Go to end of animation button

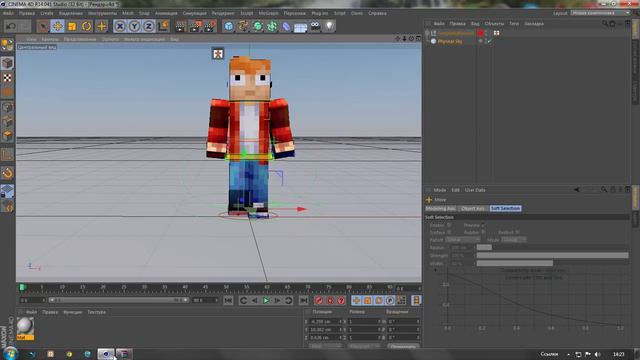(x=303, y=301)
